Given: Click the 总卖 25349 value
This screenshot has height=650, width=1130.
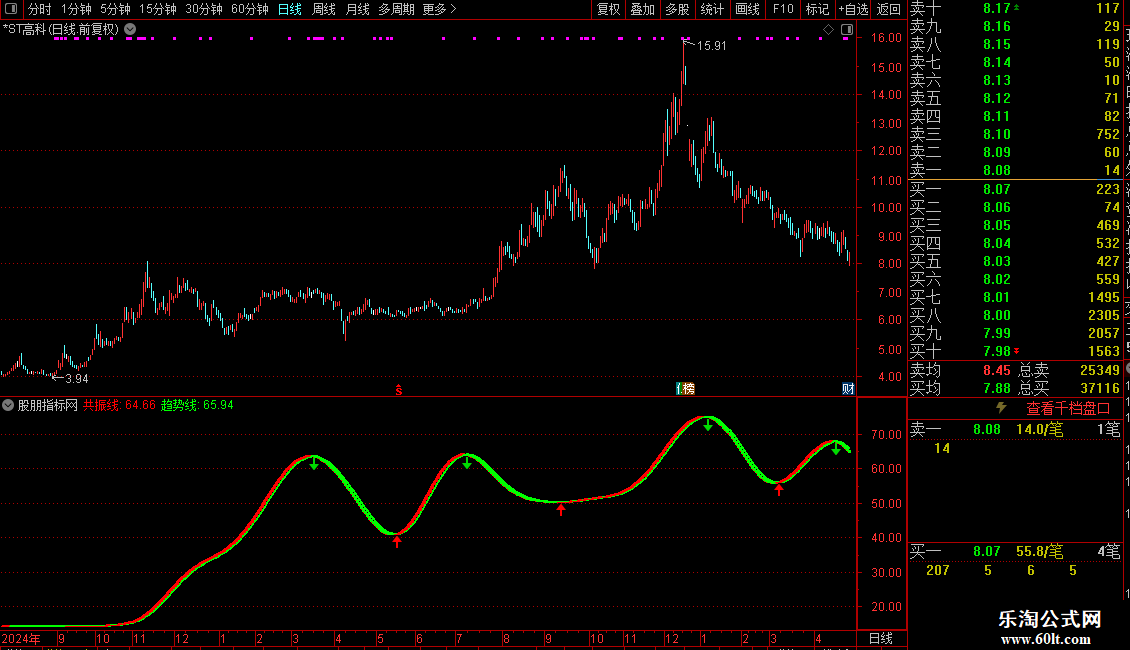Looking at the screenshot, I should point(1100,370).
